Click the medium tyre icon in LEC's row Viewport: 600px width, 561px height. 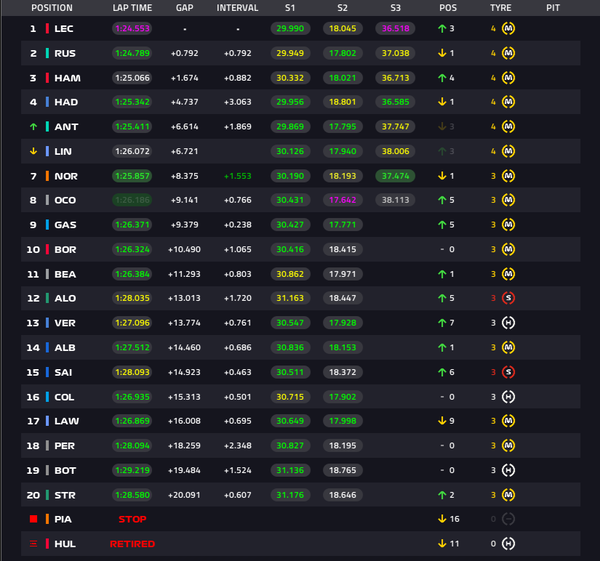[x=508, y=28]
